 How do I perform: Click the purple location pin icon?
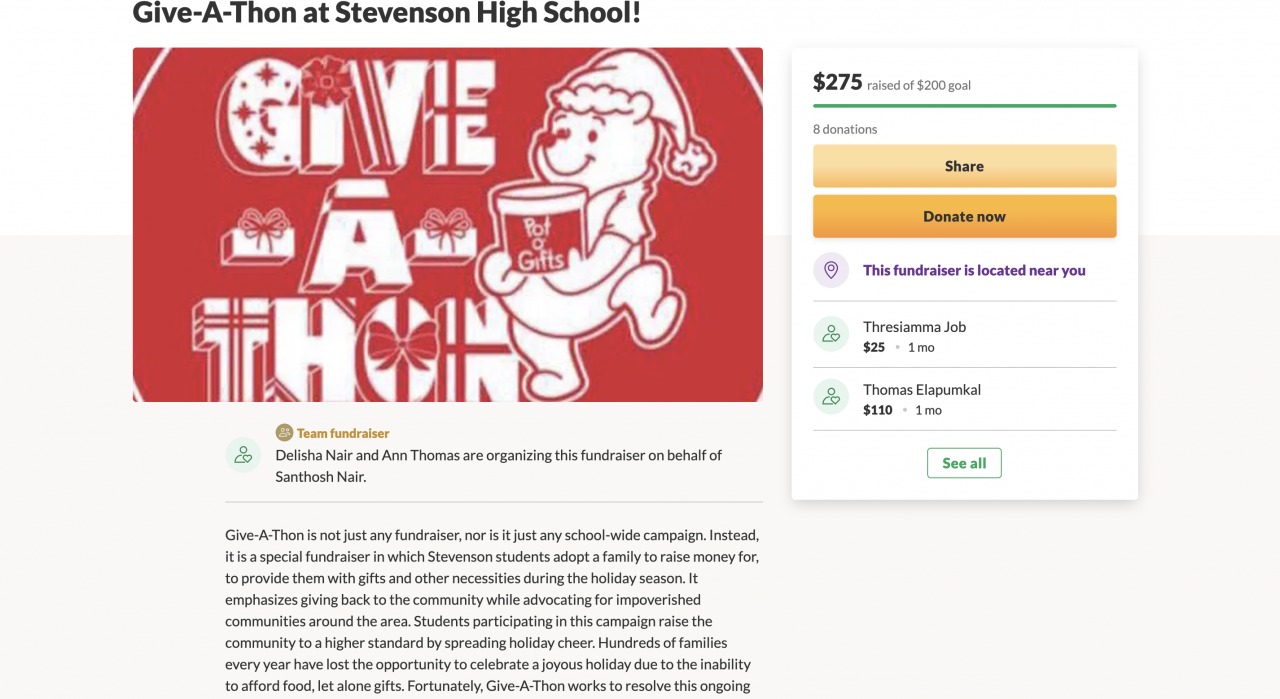tap(830, 270)
